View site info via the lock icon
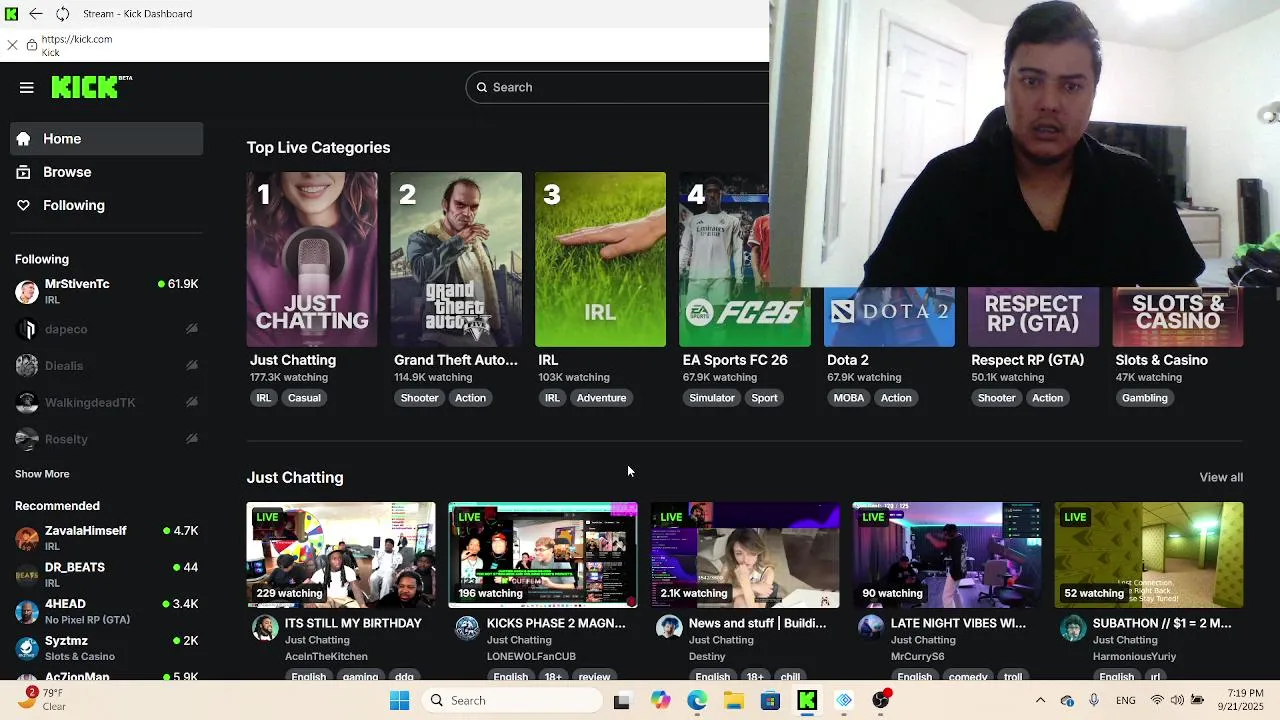Image resolution: width=1280 pixels, height=720 pixels. 32,45
